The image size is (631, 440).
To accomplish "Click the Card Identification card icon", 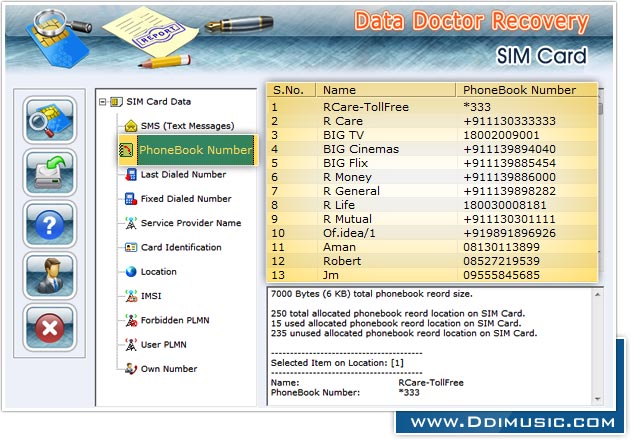I will [x=131, y=247].
